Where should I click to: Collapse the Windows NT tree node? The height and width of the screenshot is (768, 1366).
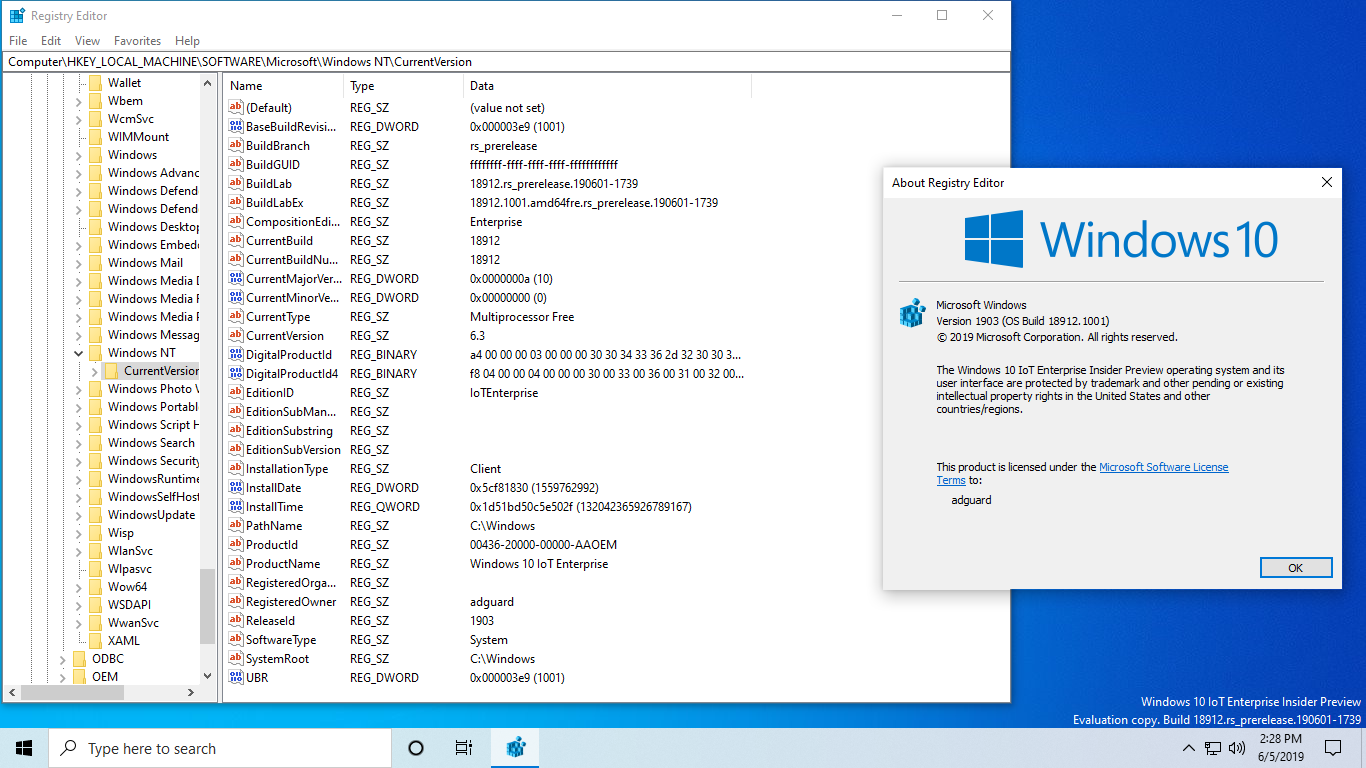point(79,353)
